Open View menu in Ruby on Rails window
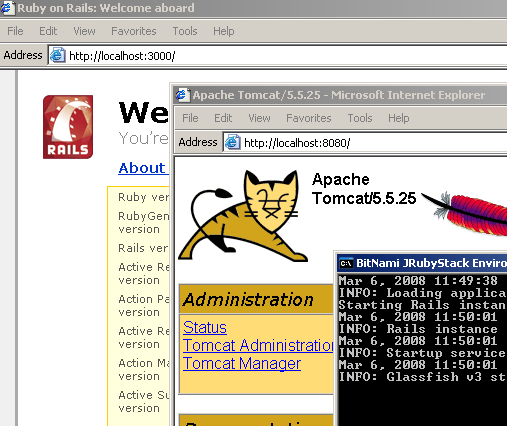The width and height of the screenshot is (507, 426). [84, 31]
